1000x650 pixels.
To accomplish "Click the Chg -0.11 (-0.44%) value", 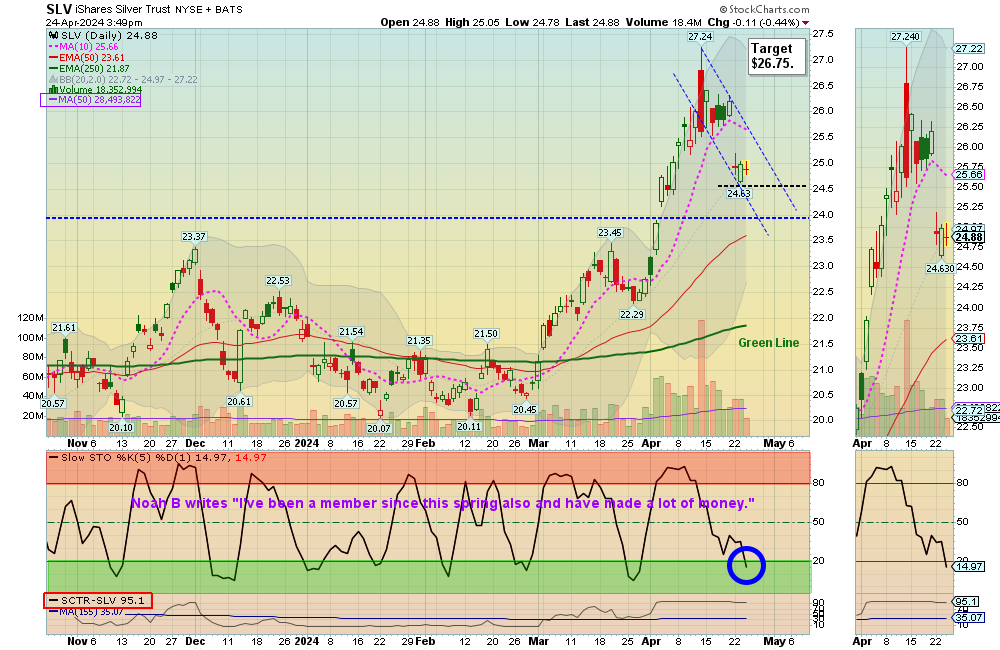I will (753, 22).
